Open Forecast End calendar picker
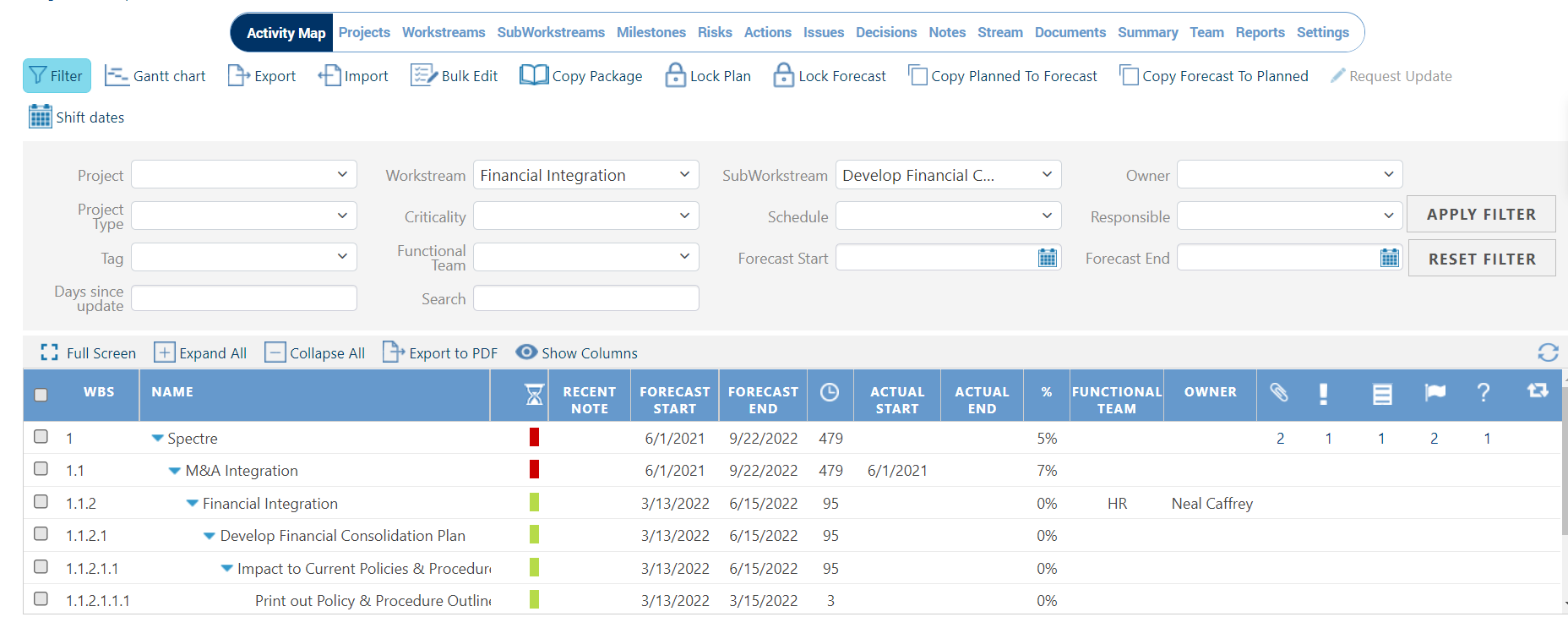Viewport: 1568px width, 617px height. [1390, 258]
